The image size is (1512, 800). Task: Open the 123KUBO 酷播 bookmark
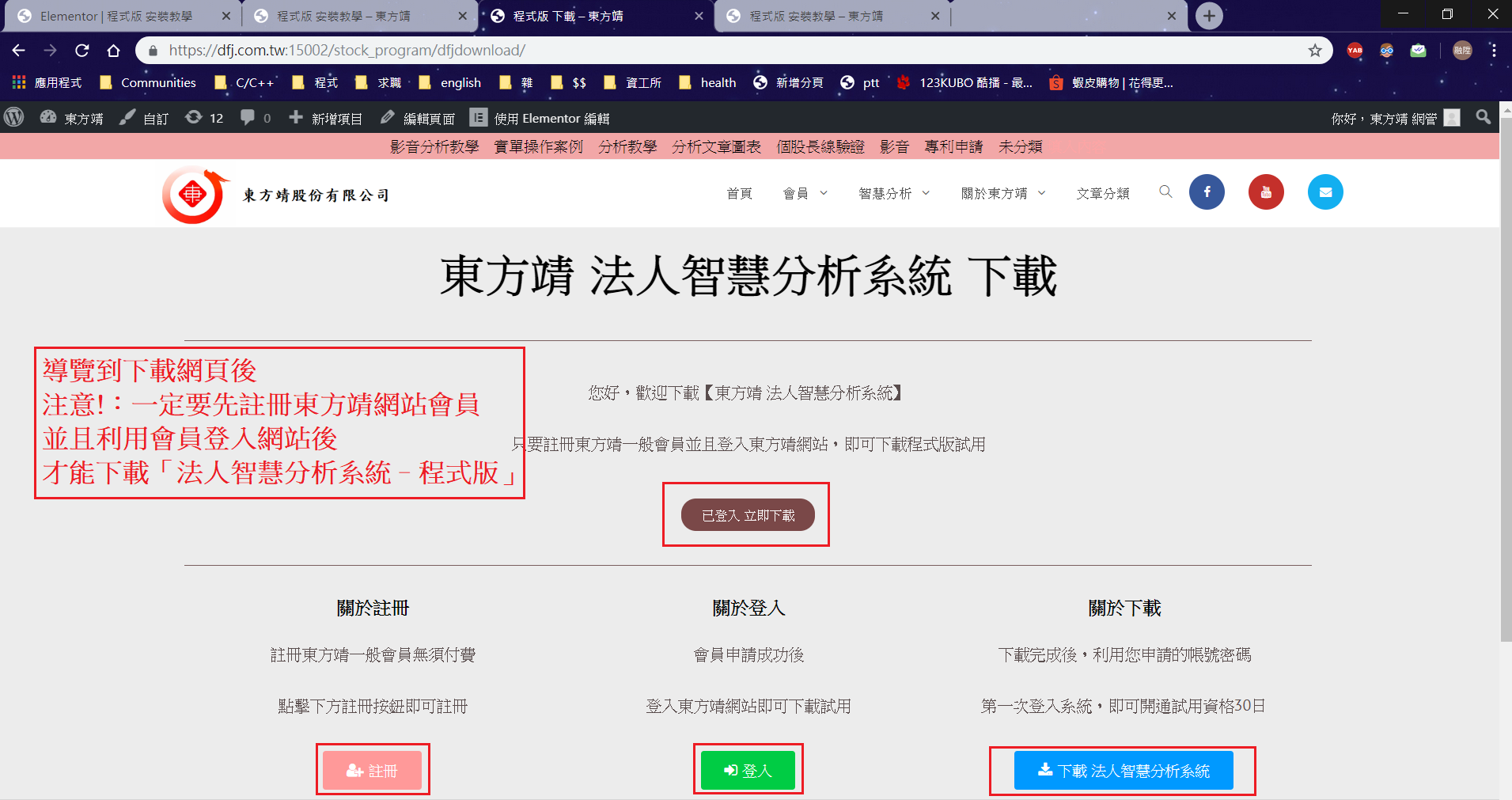point(964,82)
